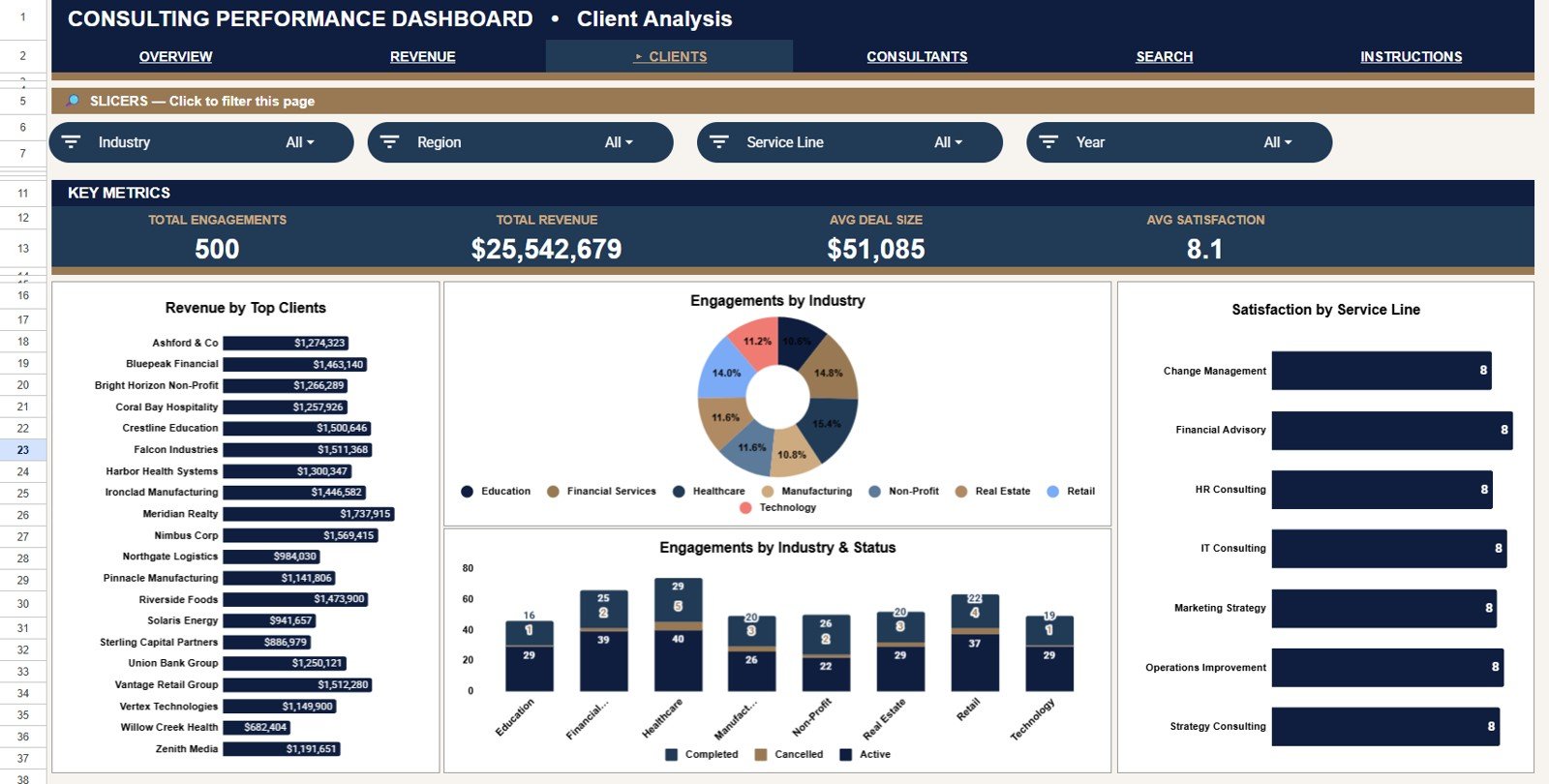Go to the OVERVIEW tab
This screenshot has width=1549, height=784.
coord(175,57)
